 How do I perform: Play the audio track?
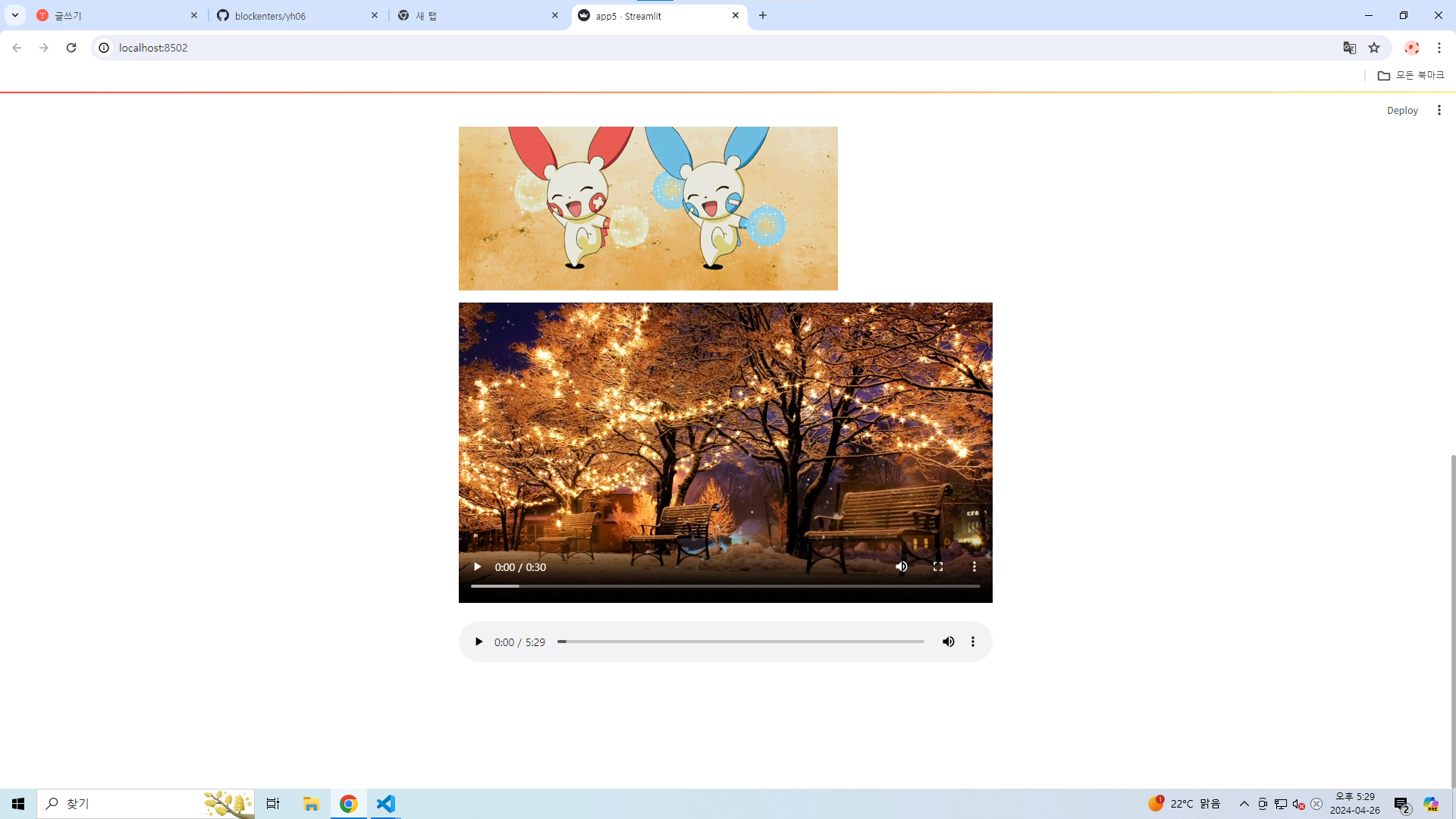479,642
